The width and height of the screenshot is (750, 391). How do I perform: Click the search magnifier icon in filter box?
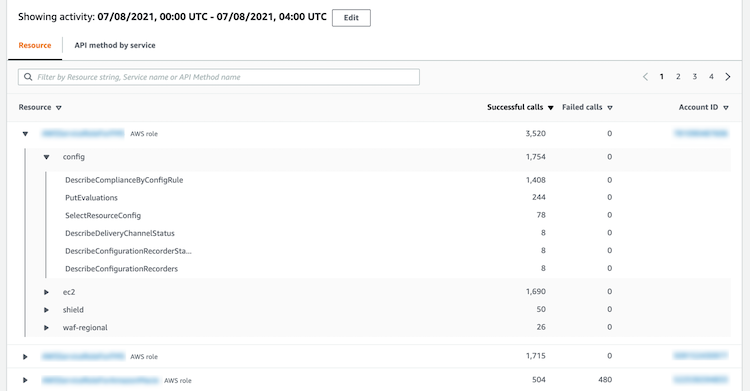pos(28,77)
